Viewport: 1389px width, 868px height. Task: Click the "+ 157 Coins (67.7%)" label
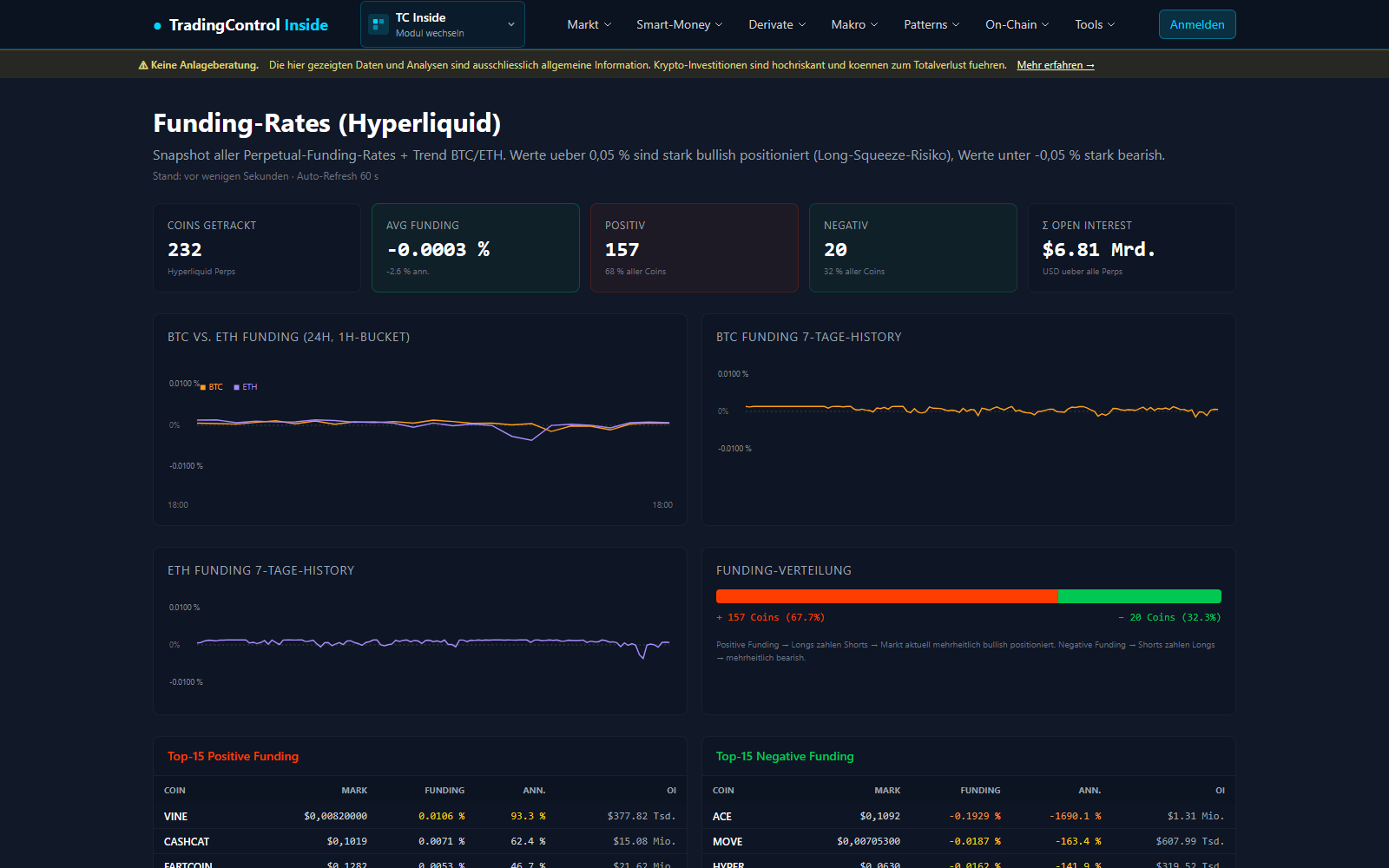tap(771, 618)
